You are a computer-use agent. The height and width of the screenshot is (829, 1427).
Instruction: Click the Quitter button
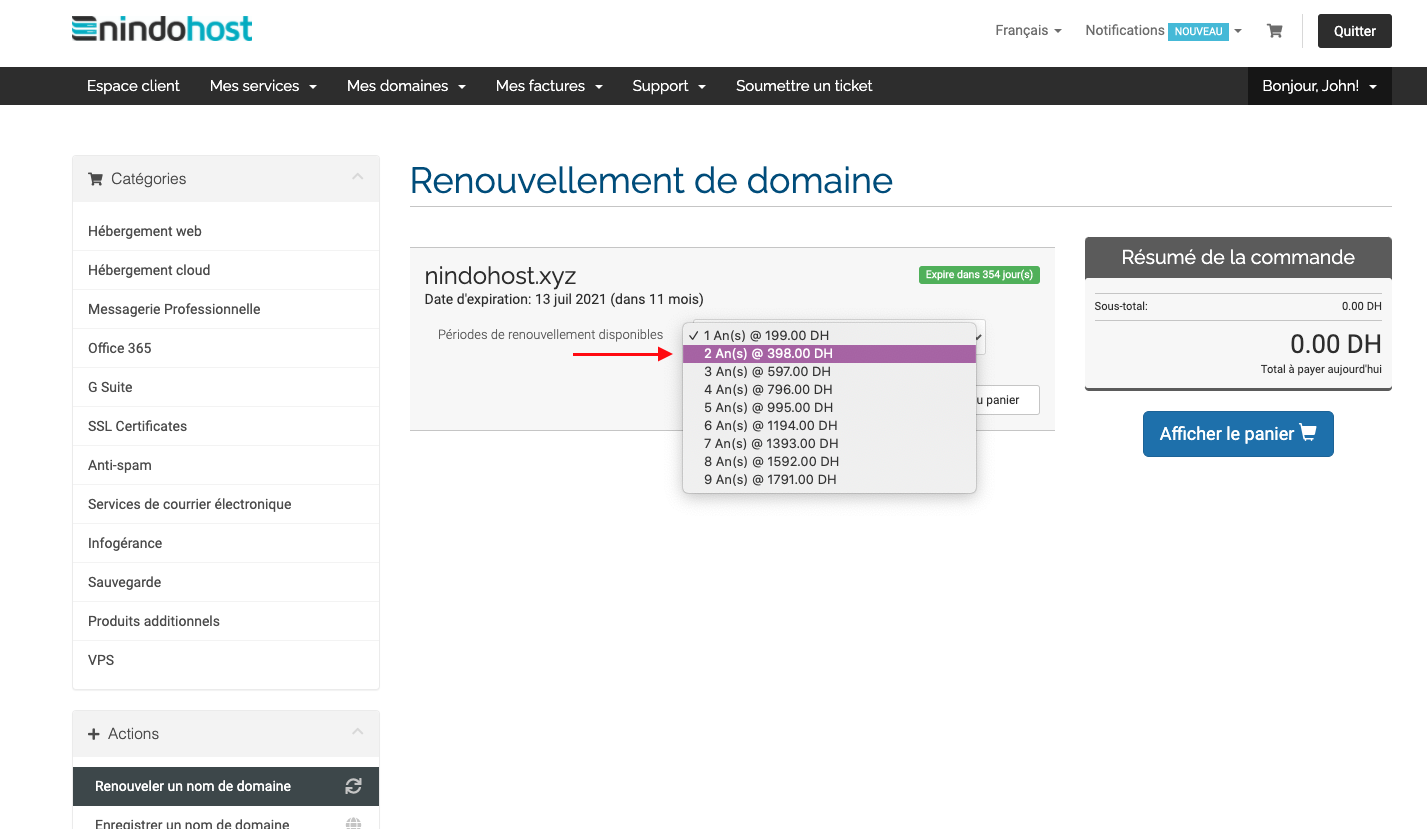[x=1354, y=31]
